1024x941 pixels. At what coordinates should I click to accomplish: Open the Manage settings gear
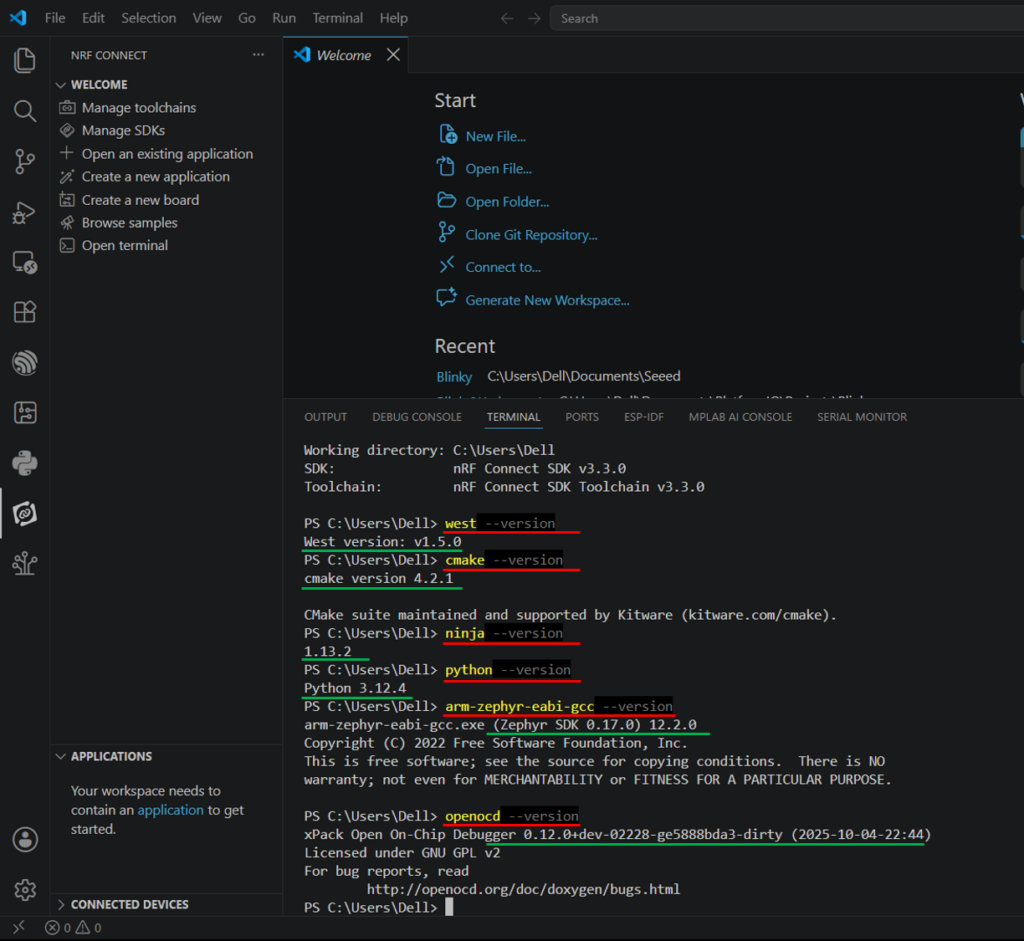25,889
